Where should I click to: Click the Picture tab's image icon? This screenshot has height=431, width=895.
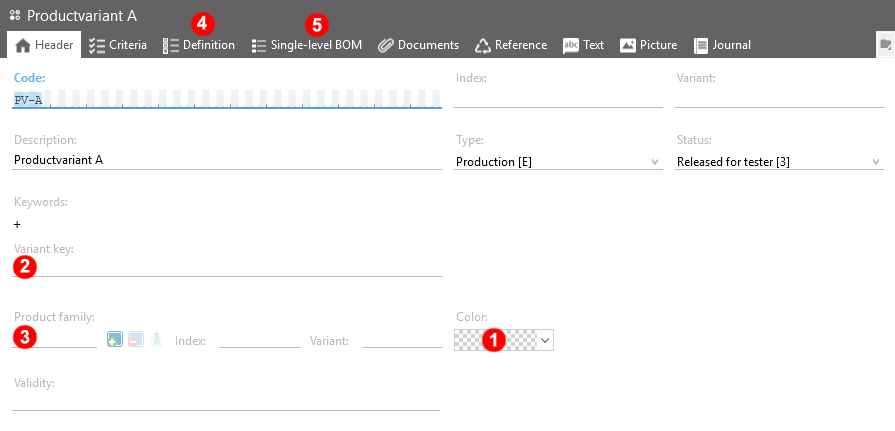point(628,45)
